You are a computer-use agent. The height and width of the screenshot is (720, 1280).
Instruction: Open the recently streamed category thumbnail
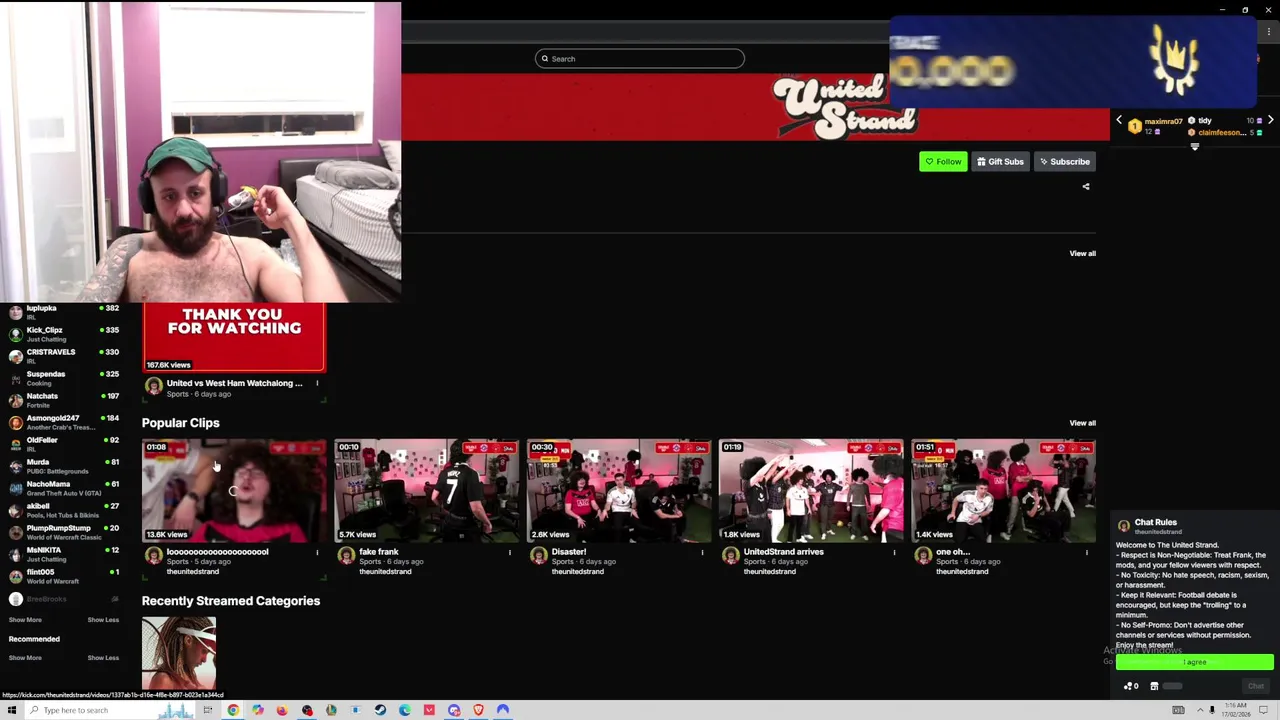179,653
